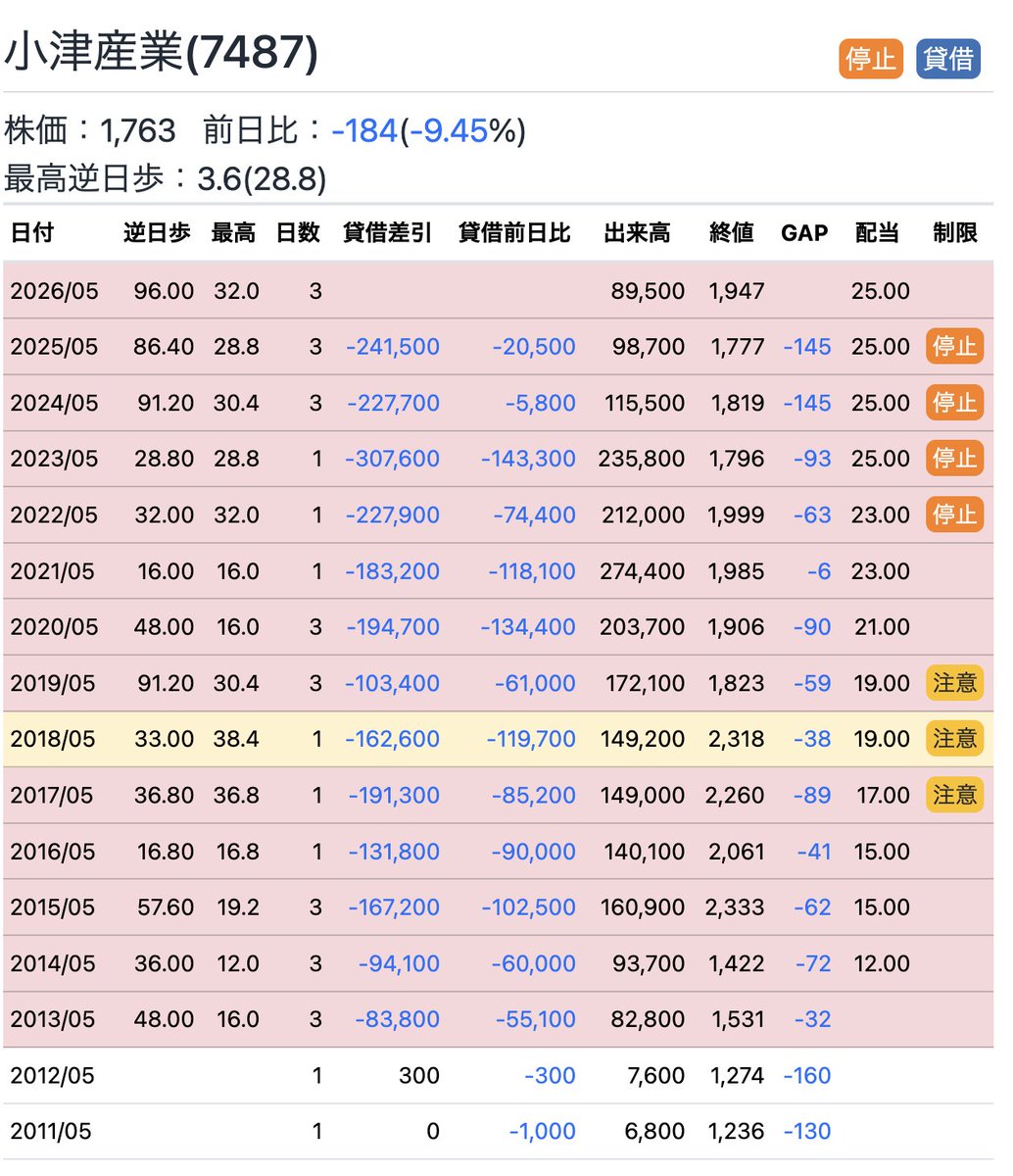Click the 停止 badge in the 2023/05 row
Viewport: 1013px width, 1176px height.
tap(954, 459)
